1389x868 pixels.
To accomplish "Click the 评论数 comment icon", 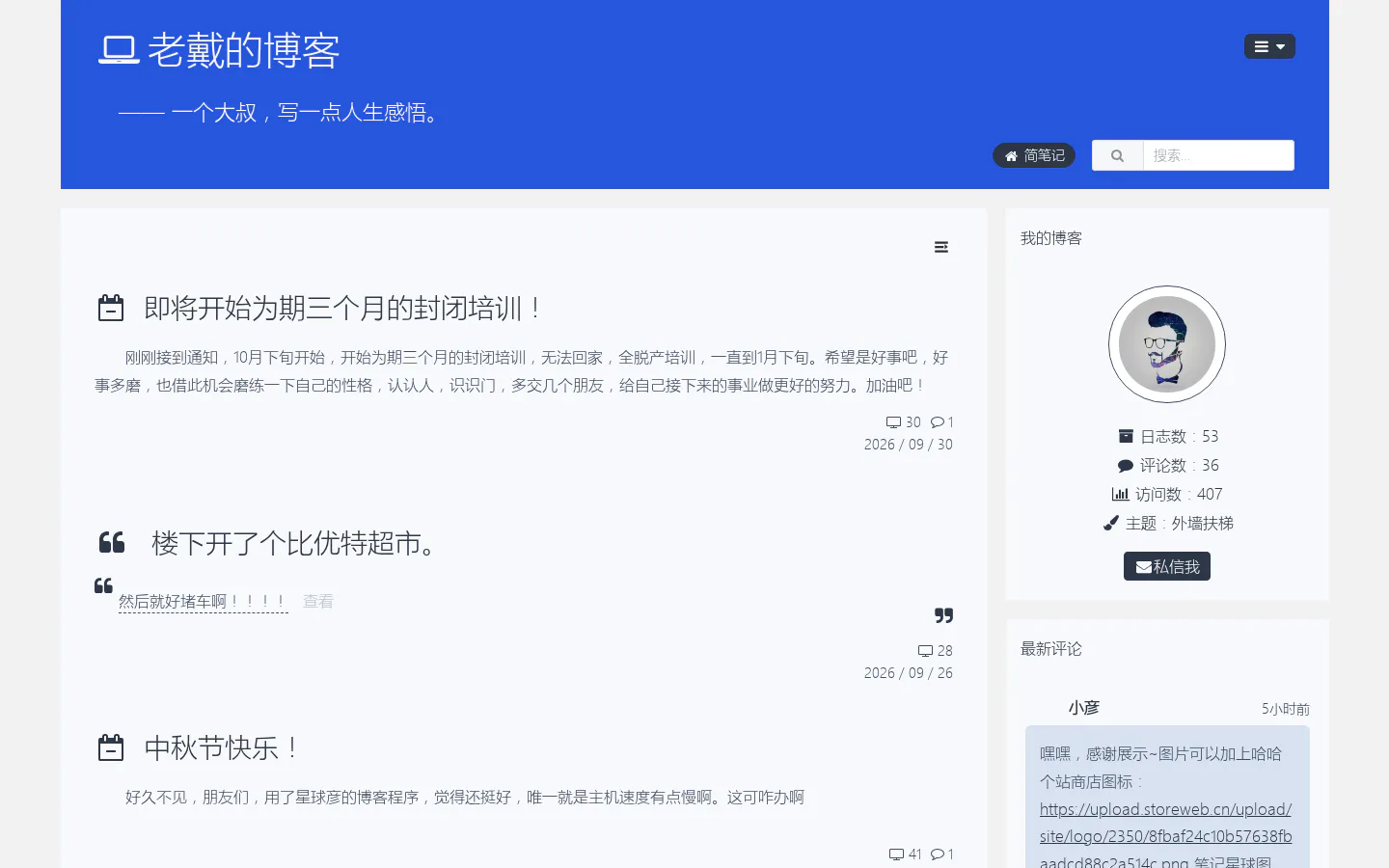I will [1125, 466].
